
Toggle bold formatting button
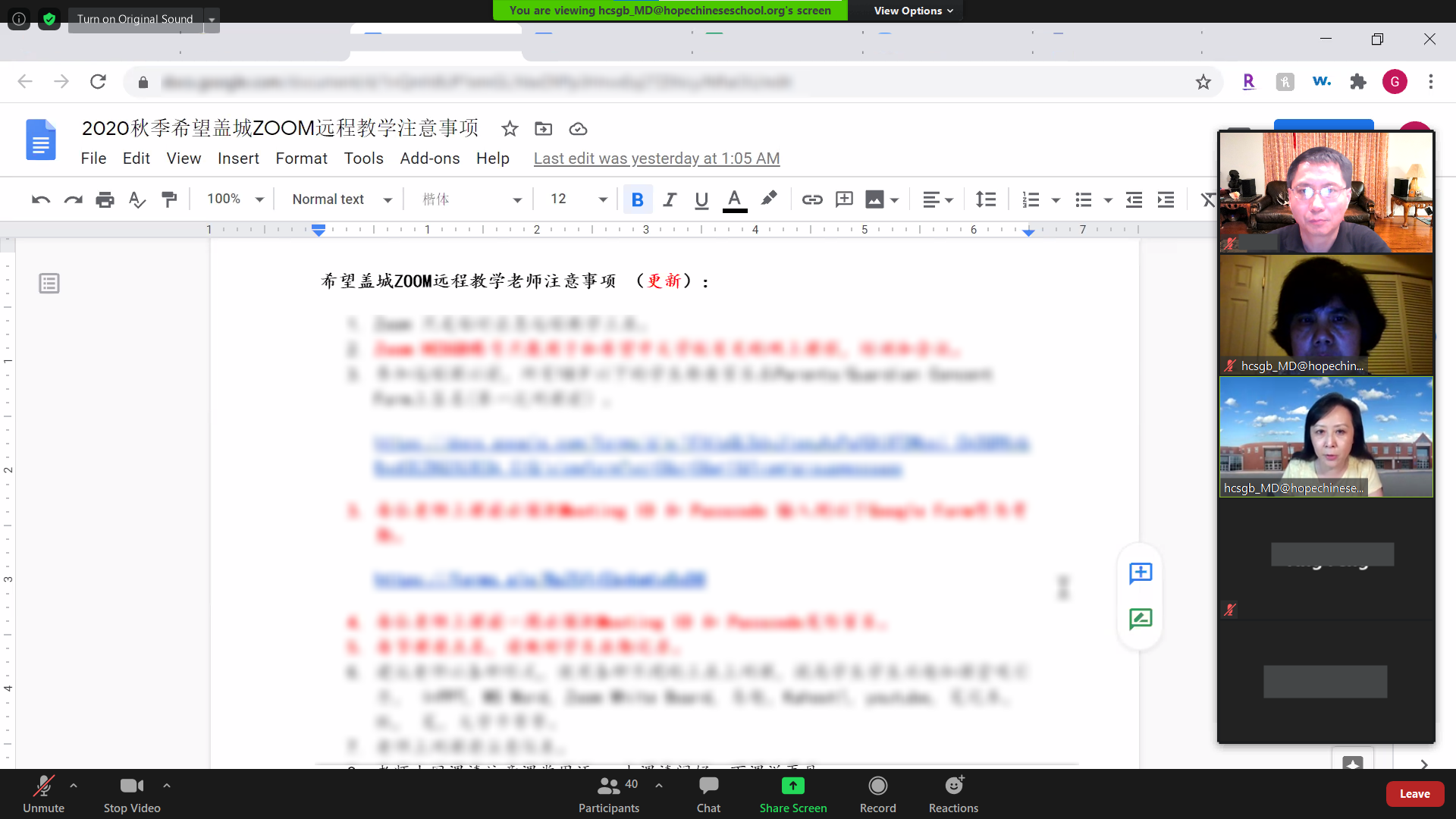pyautogui.click(x=638, y=199)
